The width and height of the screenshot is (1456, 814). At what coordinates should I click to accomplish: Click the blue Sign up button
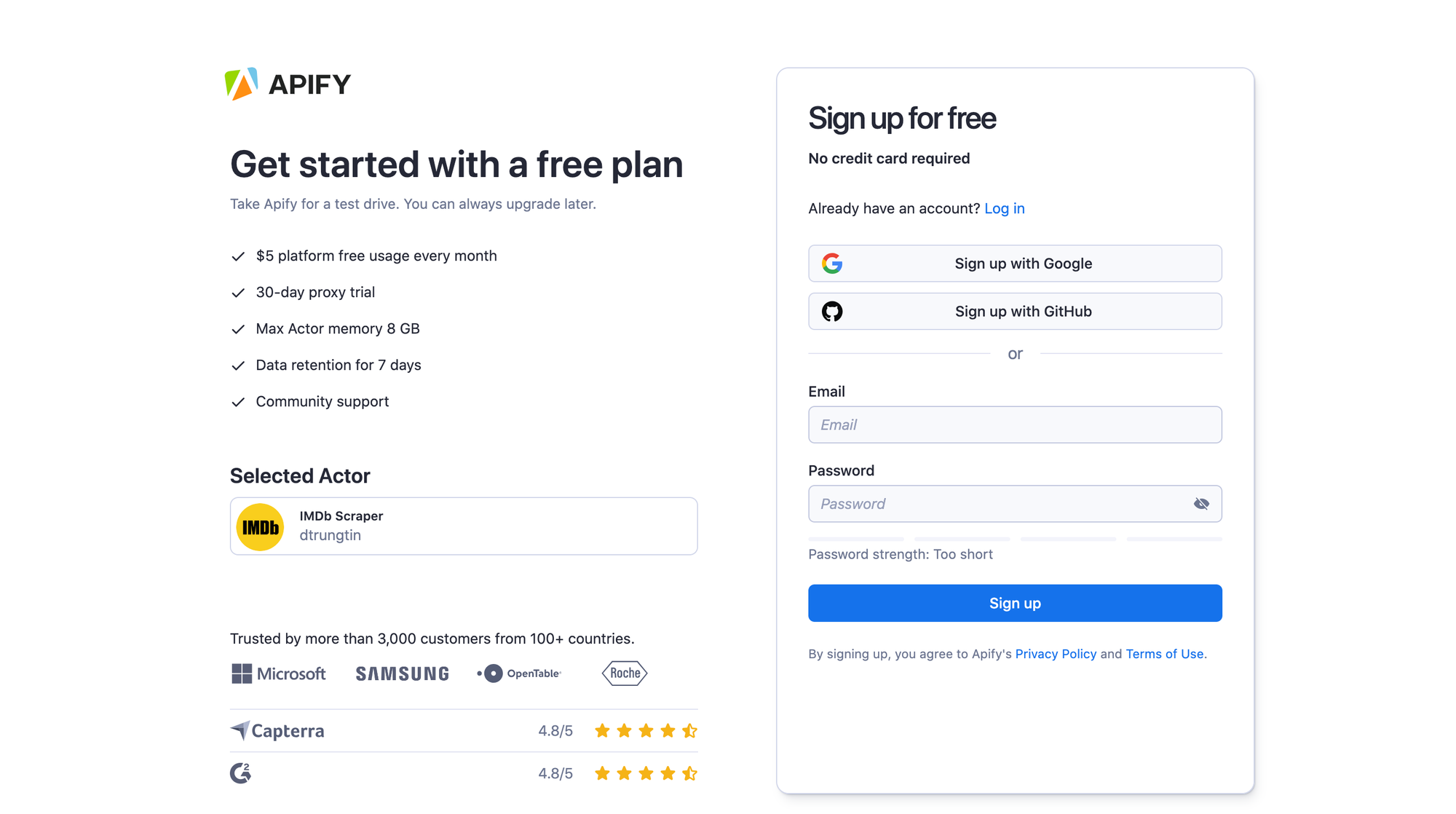(x=1014, y=603)
